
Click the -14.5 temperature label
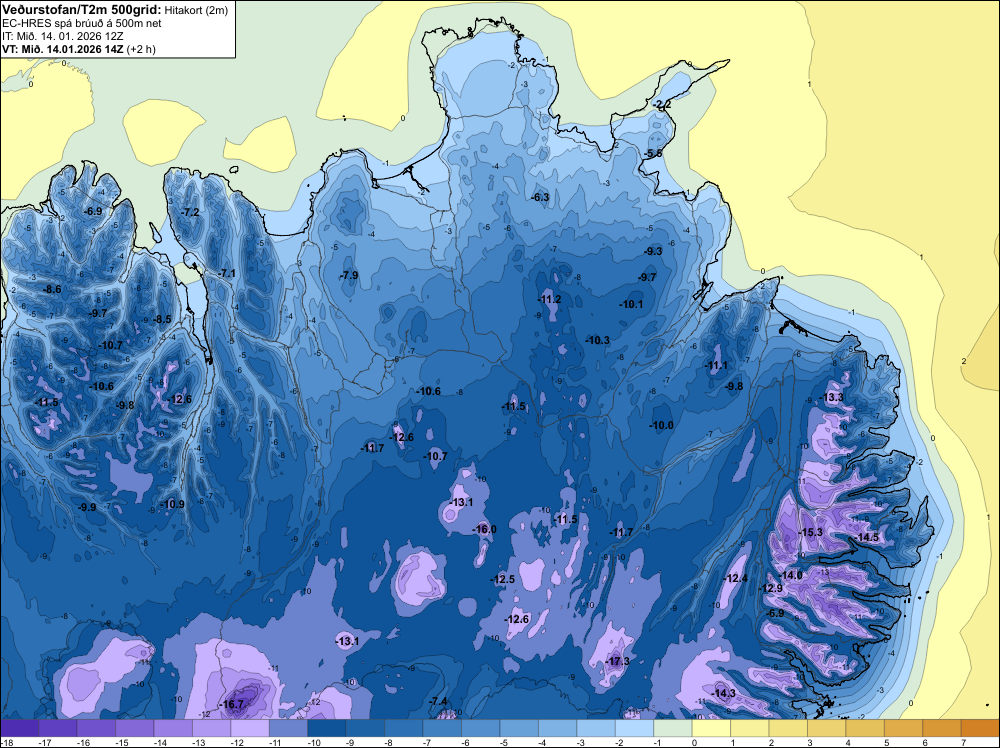pyautogui.click(x=867, y=538)
